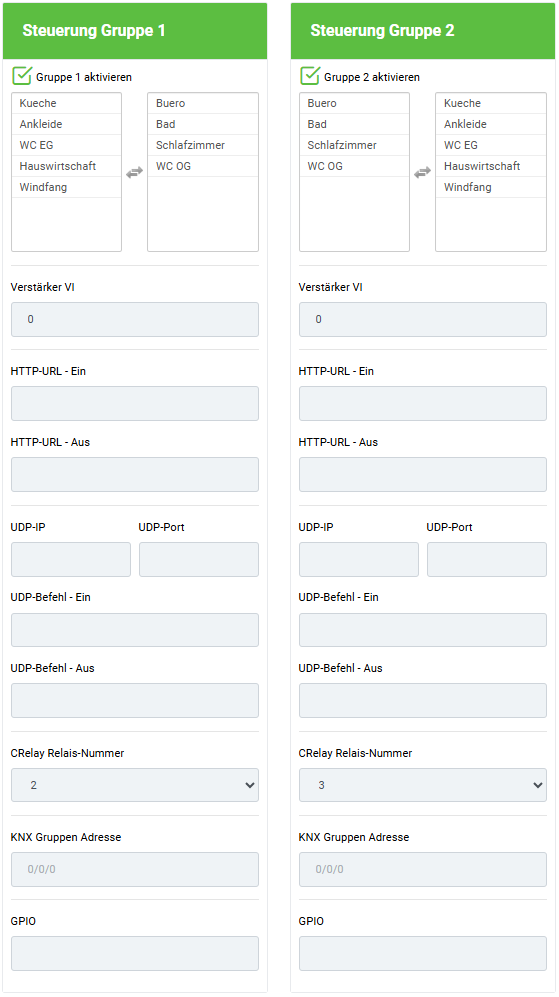Click the swap arrows icon in Gruppe 2

pos(422,172)
